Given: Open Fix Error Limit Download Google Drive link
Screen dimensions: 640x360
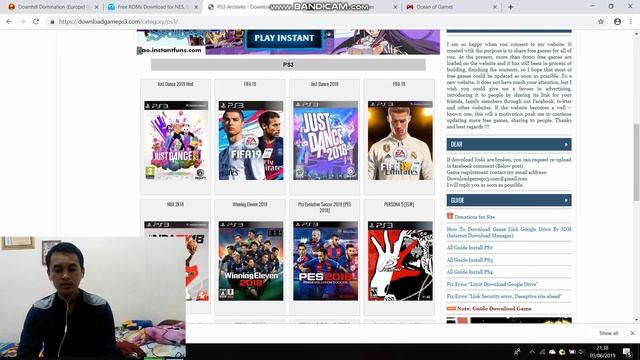Looking at the screenshot, I should click(x=492, y=284).
